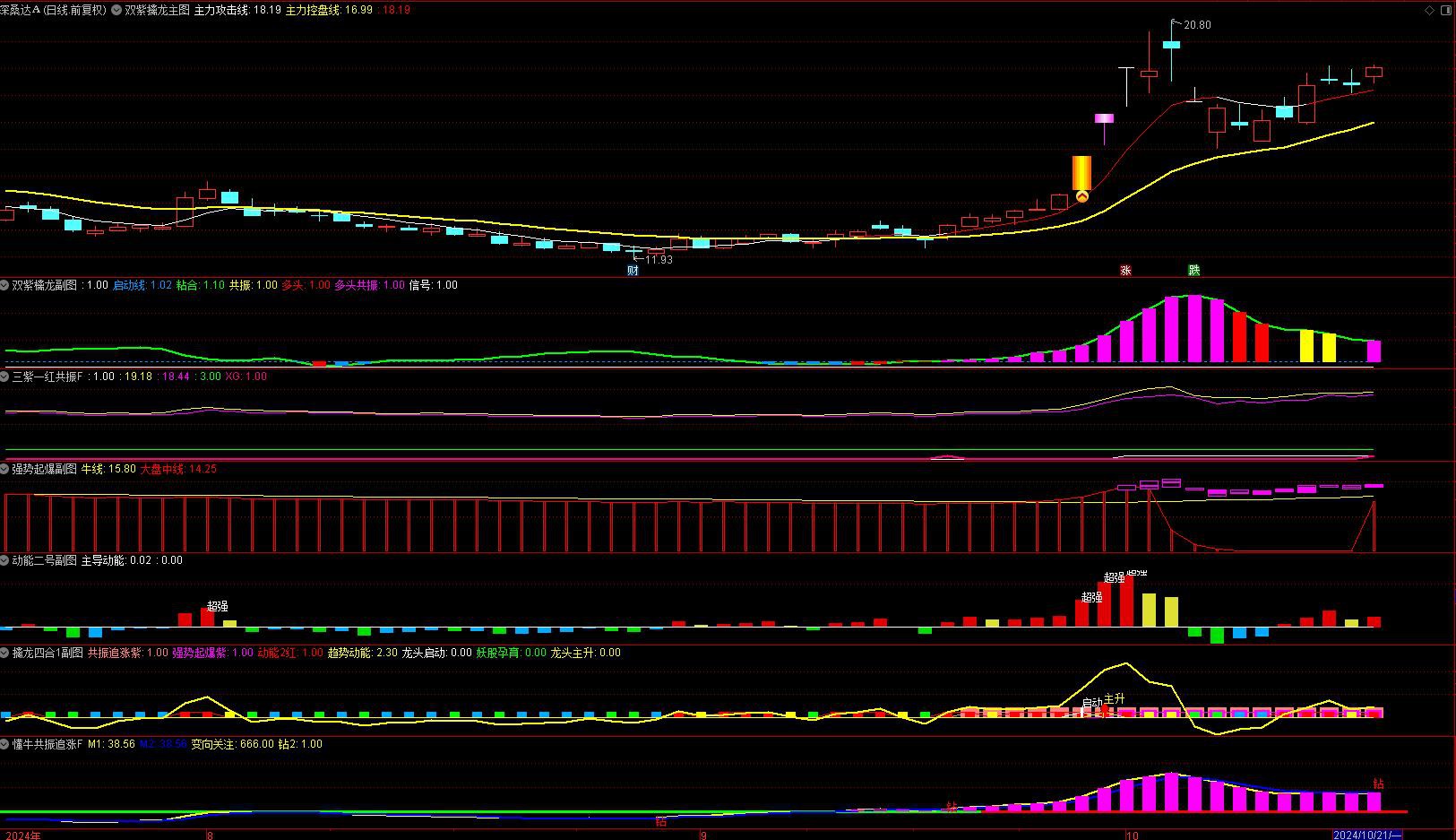Open dropdown arrow before 双紫擒龙主图
The width and height of the screenshot is (1456, 840).
tap(117, 10)
